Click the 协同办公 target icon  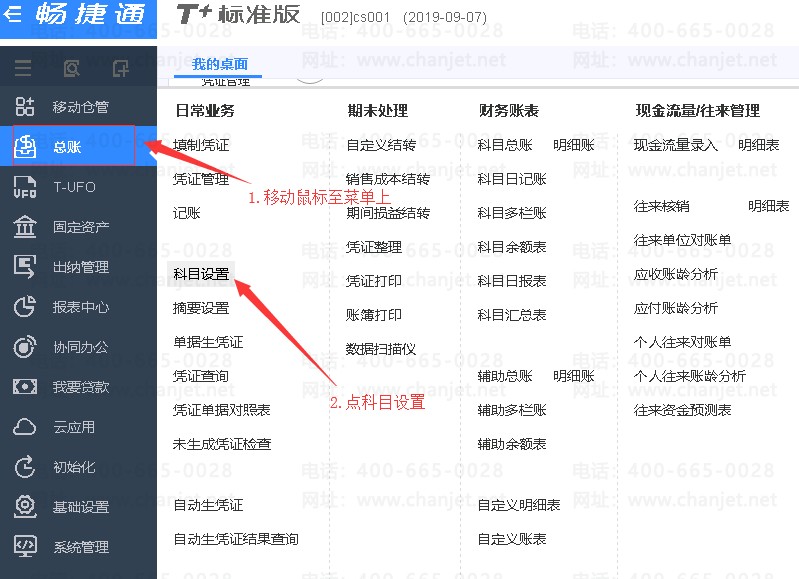pos(24,347)
